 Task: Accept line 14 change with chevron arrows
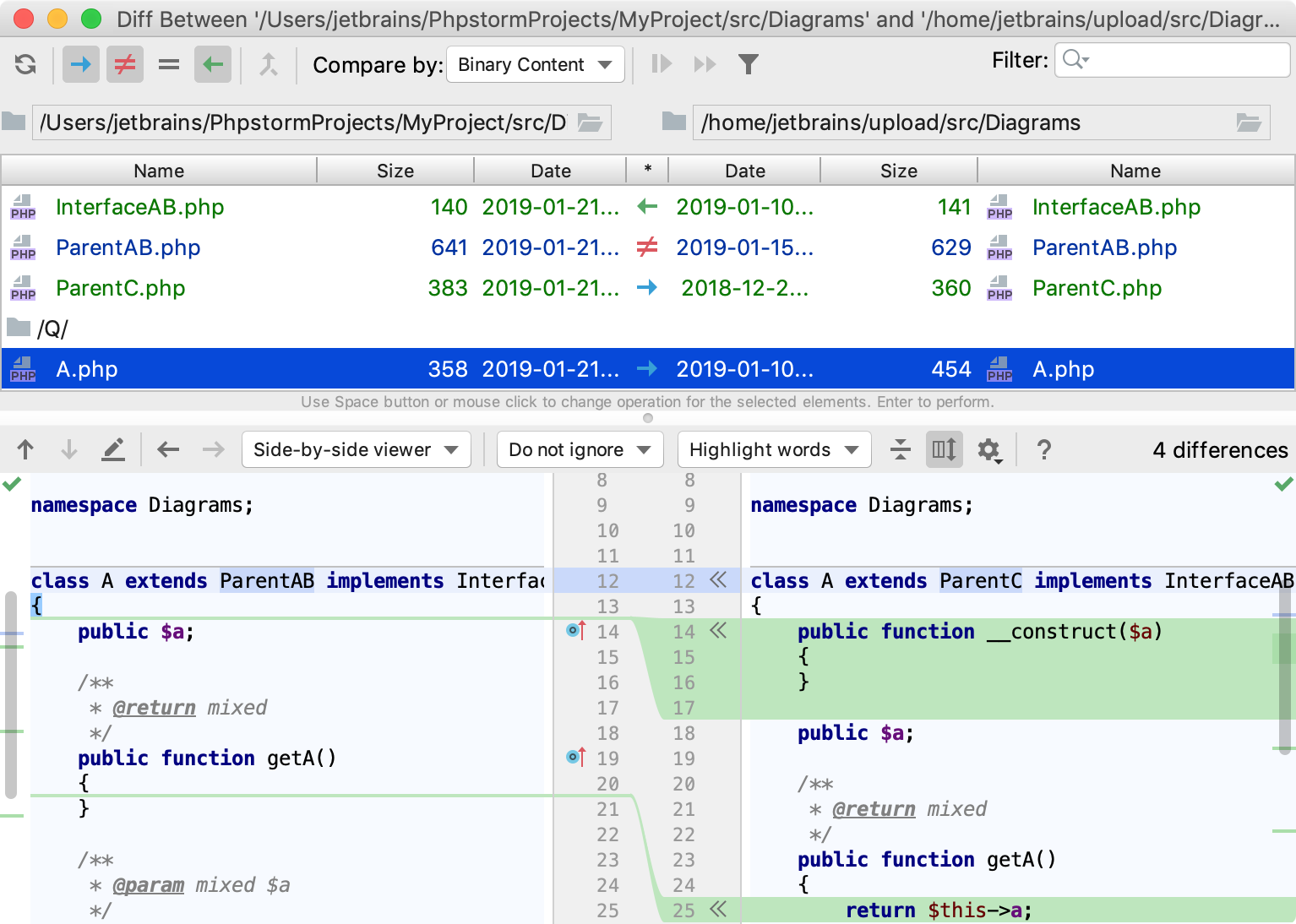point(718,631)
